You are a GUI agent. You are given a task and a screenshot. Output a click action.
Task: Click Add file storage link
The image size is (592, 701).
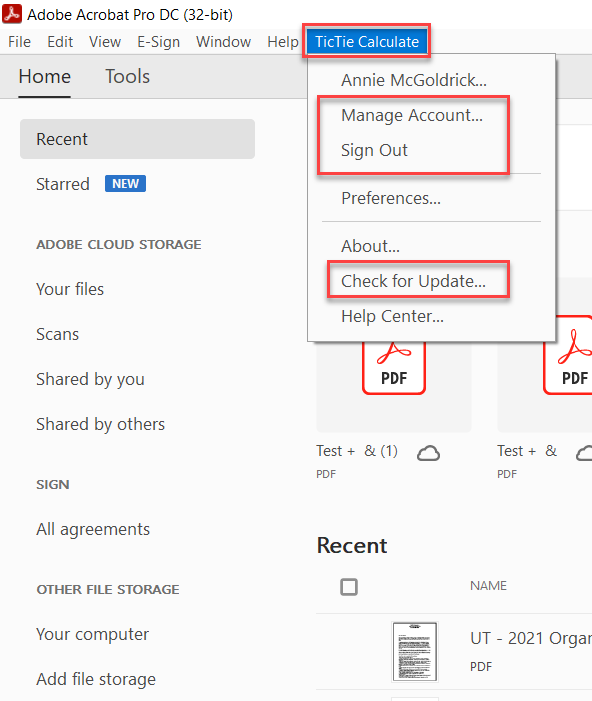coord(96,679)
